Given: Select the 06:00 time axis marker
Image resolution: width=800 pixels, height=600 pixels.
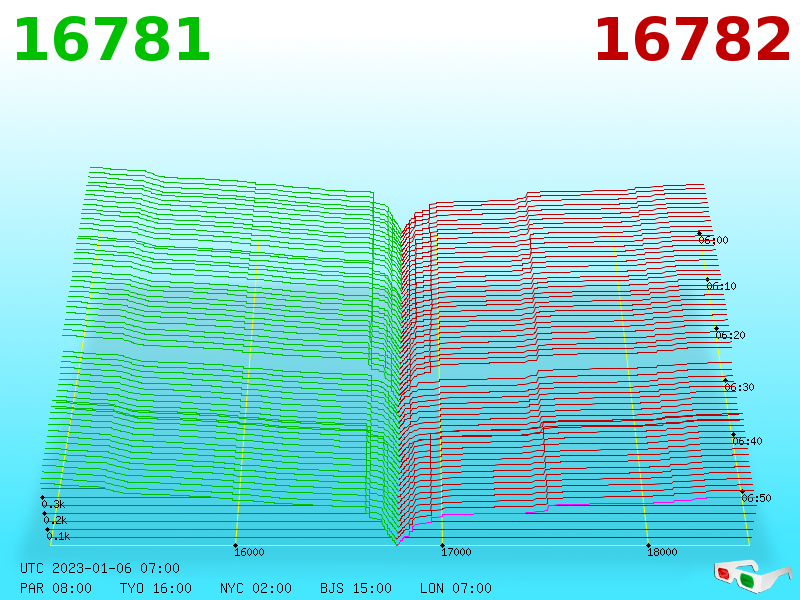Looking at the screenshot, I should [713, 240].
